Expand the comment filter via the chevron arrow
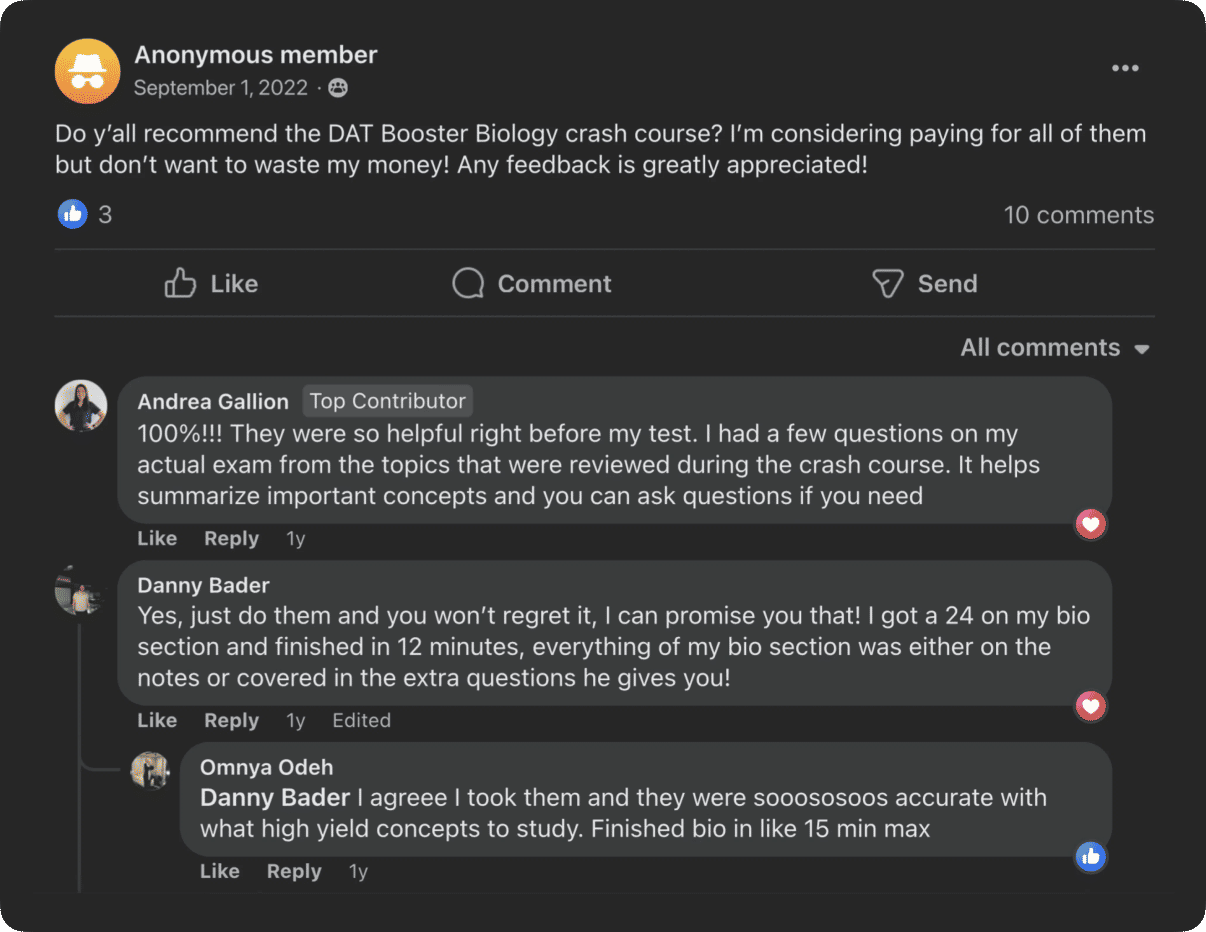The image size is (1206, 932). point(1141,349)
